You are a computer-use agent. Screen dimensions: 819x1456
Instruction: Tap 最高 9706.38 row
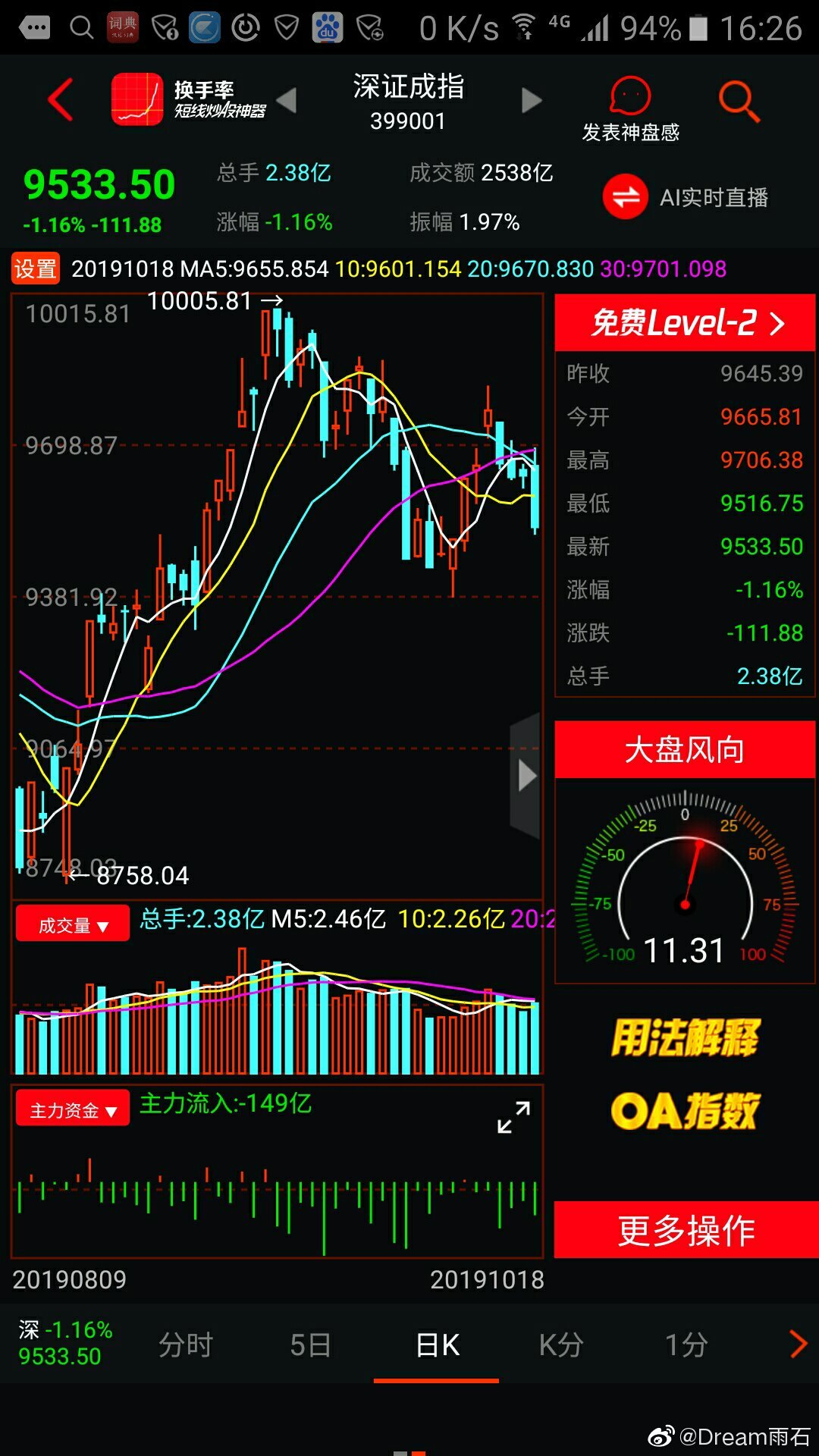coord(685,460)
